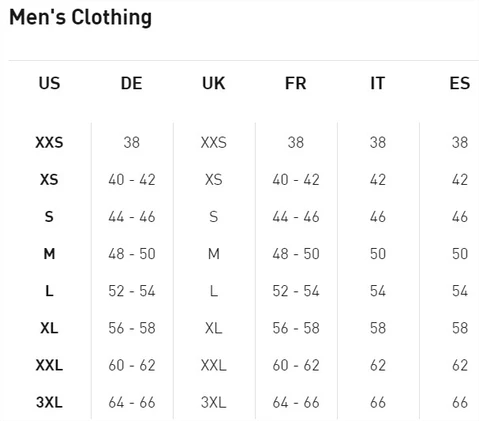
Task: Select the XXS row label
Action: 49,143
